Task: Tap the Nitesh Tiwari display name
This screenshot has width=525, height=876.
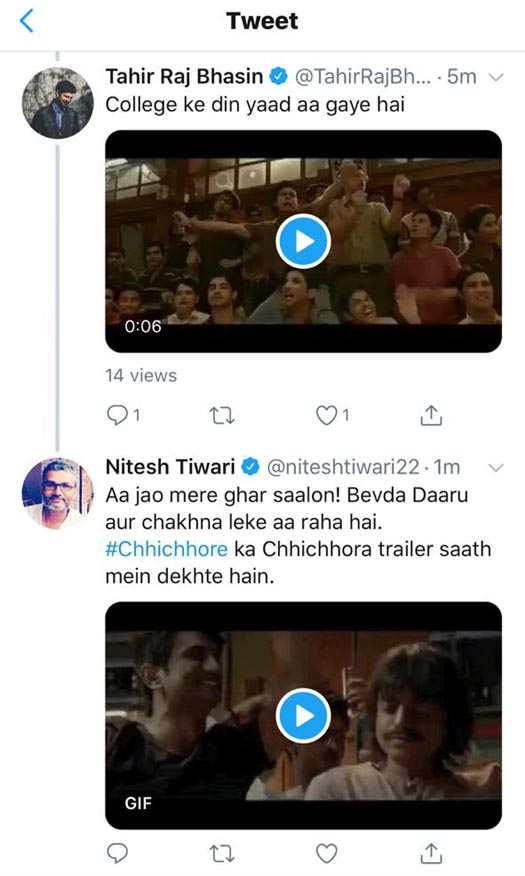Action: click(170, 466)
